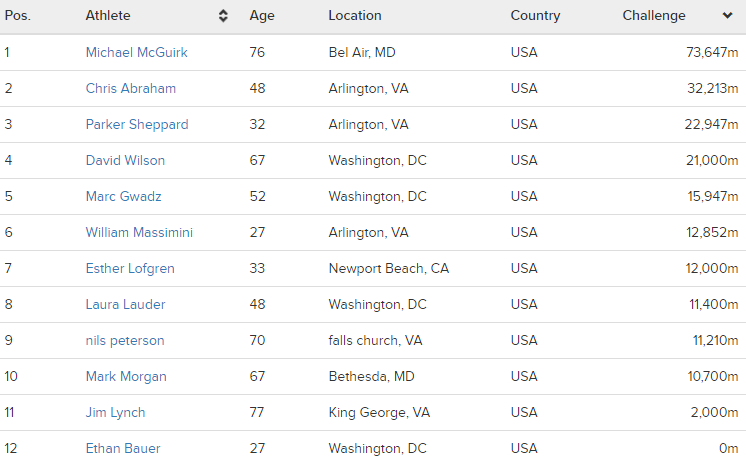Open Chris Abraham's profile link
Viewport: 746px width, 464px height.
click(x=130, y=88)
